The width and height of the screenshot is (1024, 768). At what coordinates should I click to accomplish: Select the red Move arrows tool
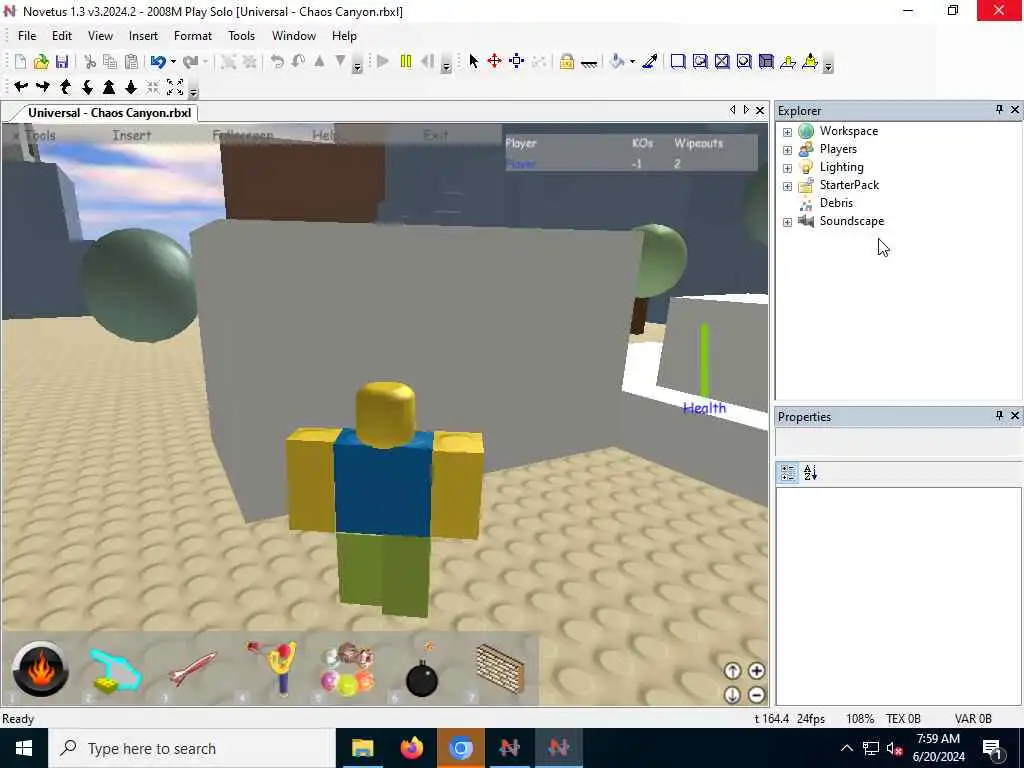pos(494,61)
